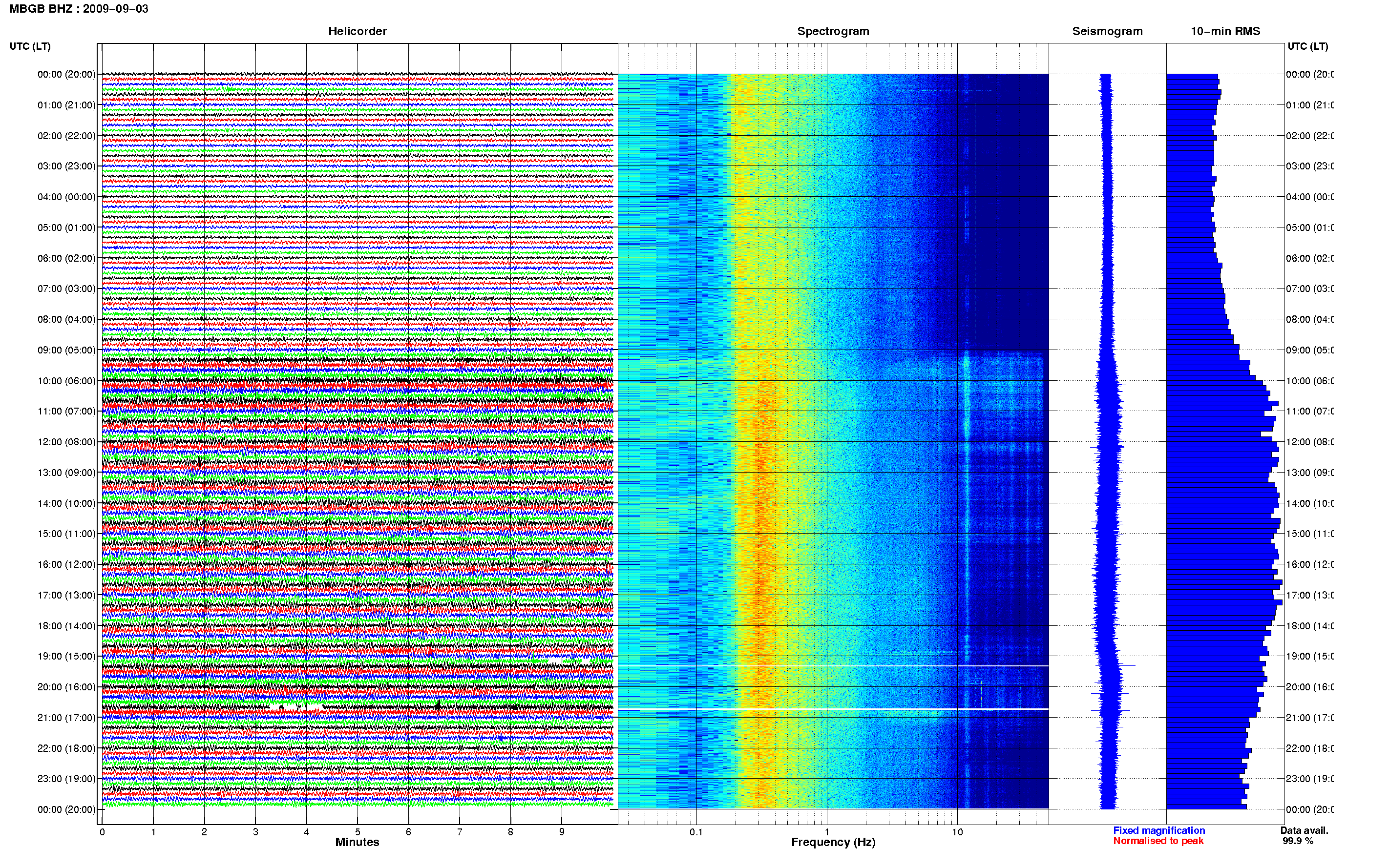Click the right-side '12:00 (08:' time label

tap(1309, 442)
